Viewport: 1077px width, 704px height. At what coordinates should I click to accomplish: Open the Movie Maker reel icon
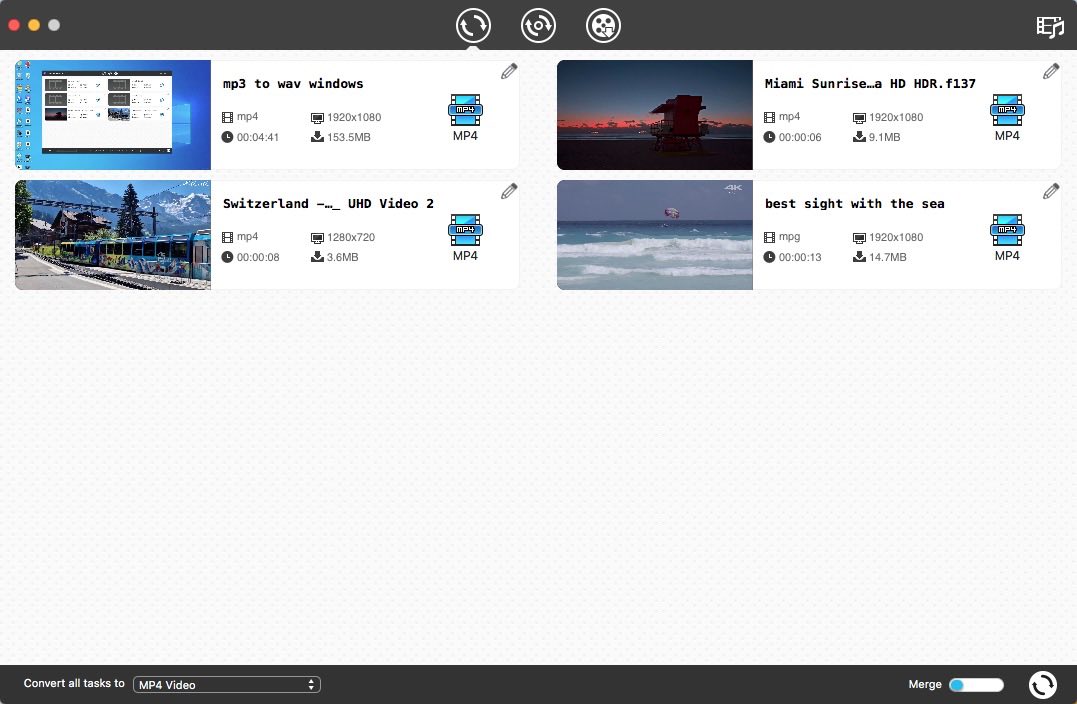tap(602, 25)
